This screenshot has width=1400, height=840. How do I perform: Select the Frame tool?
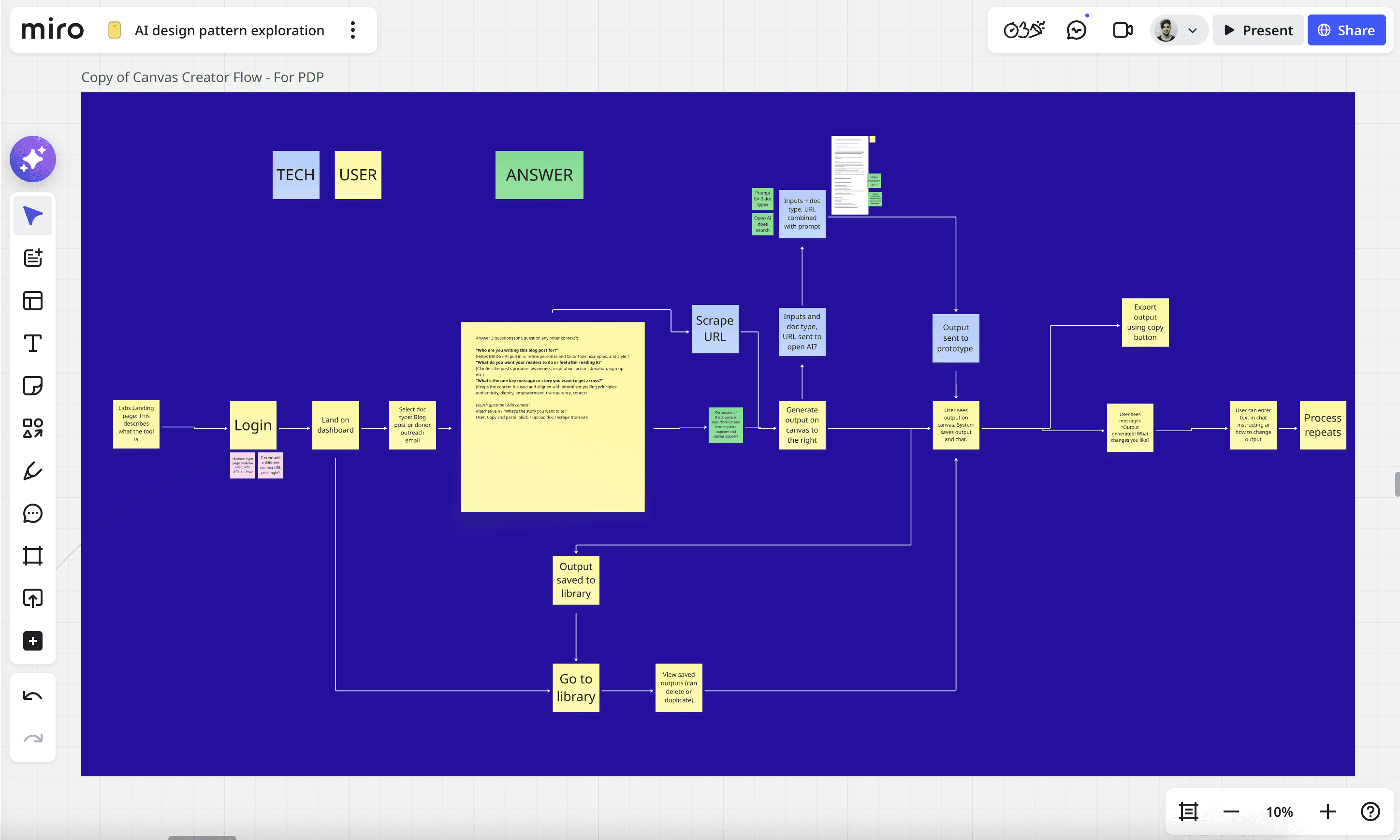pyautogui.click(x=33, y=556)
